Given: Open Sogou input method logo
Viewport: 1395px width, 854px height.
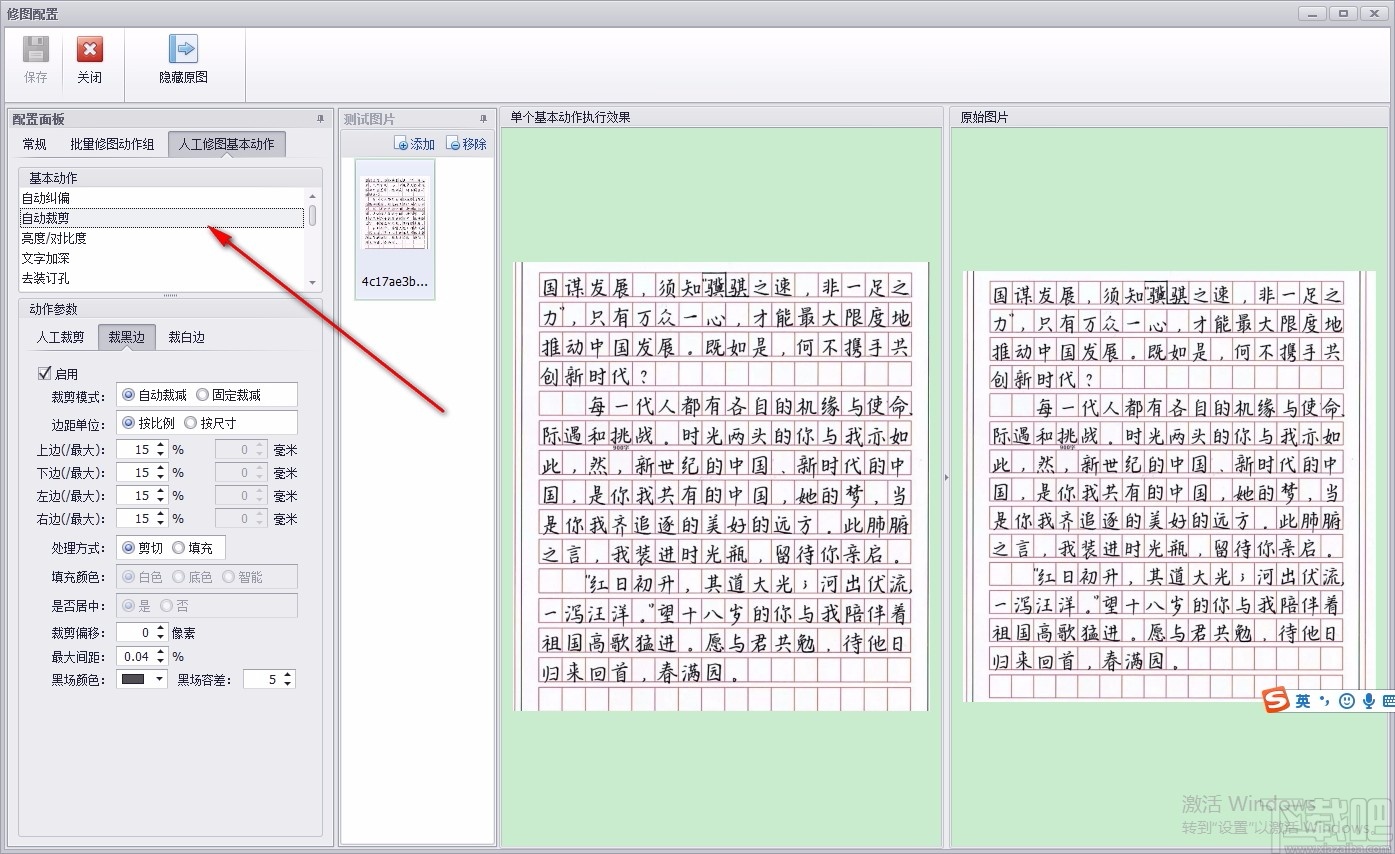Looking at the screenshot, I should coord(1274,701).
